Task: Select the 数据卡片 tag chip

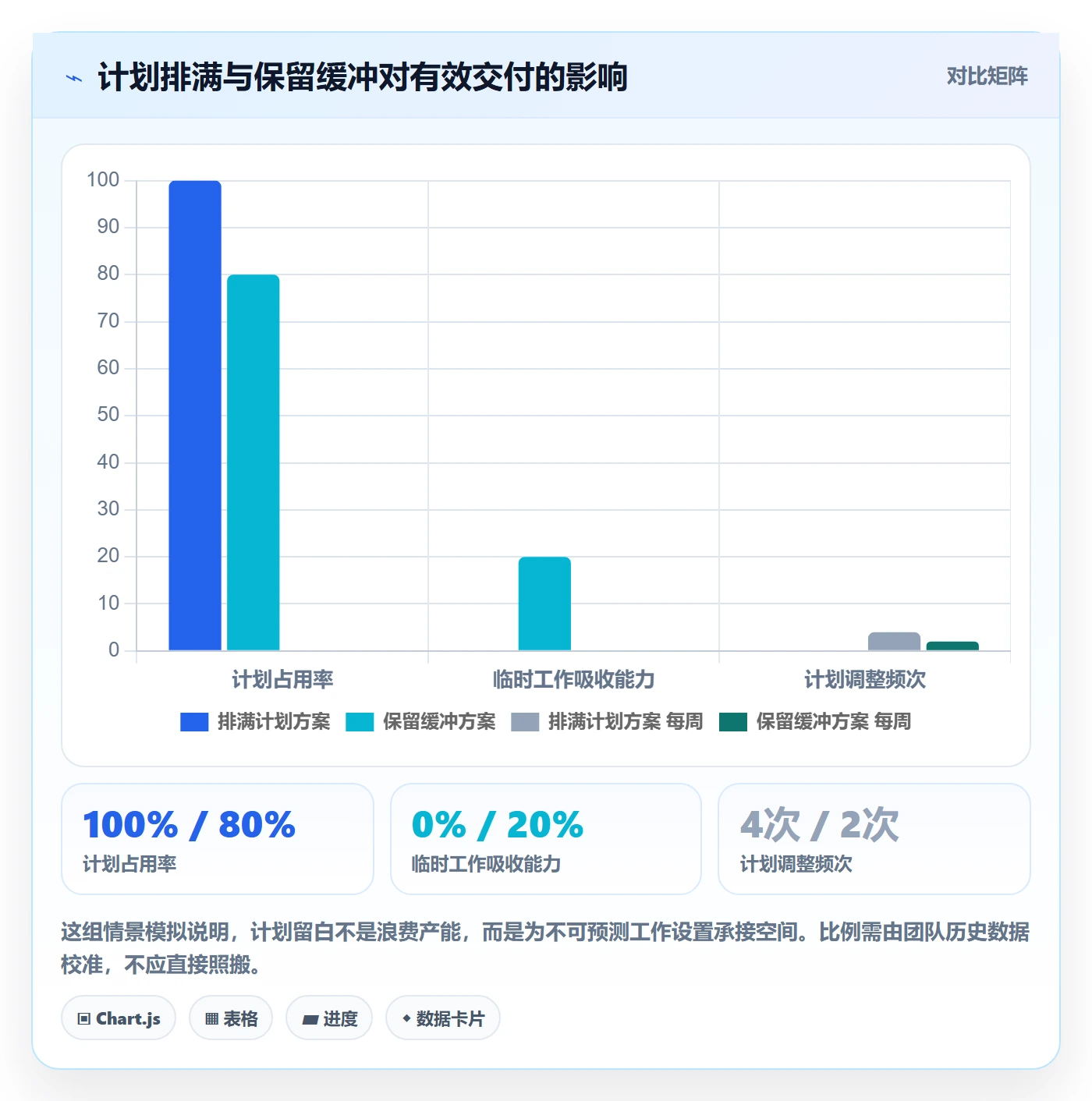Action: coord(443,1018)
